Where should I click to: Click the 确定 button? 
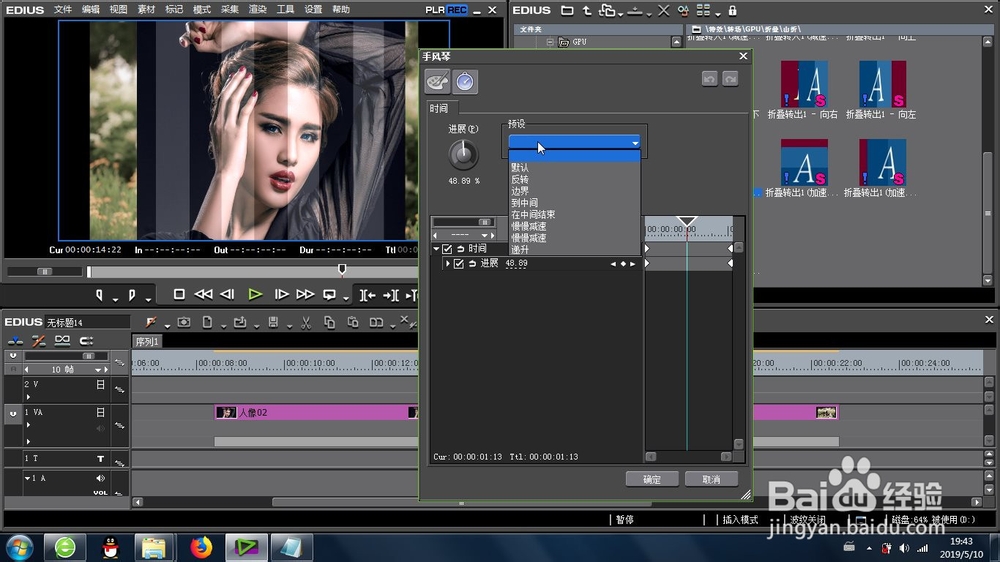[652, 480]
